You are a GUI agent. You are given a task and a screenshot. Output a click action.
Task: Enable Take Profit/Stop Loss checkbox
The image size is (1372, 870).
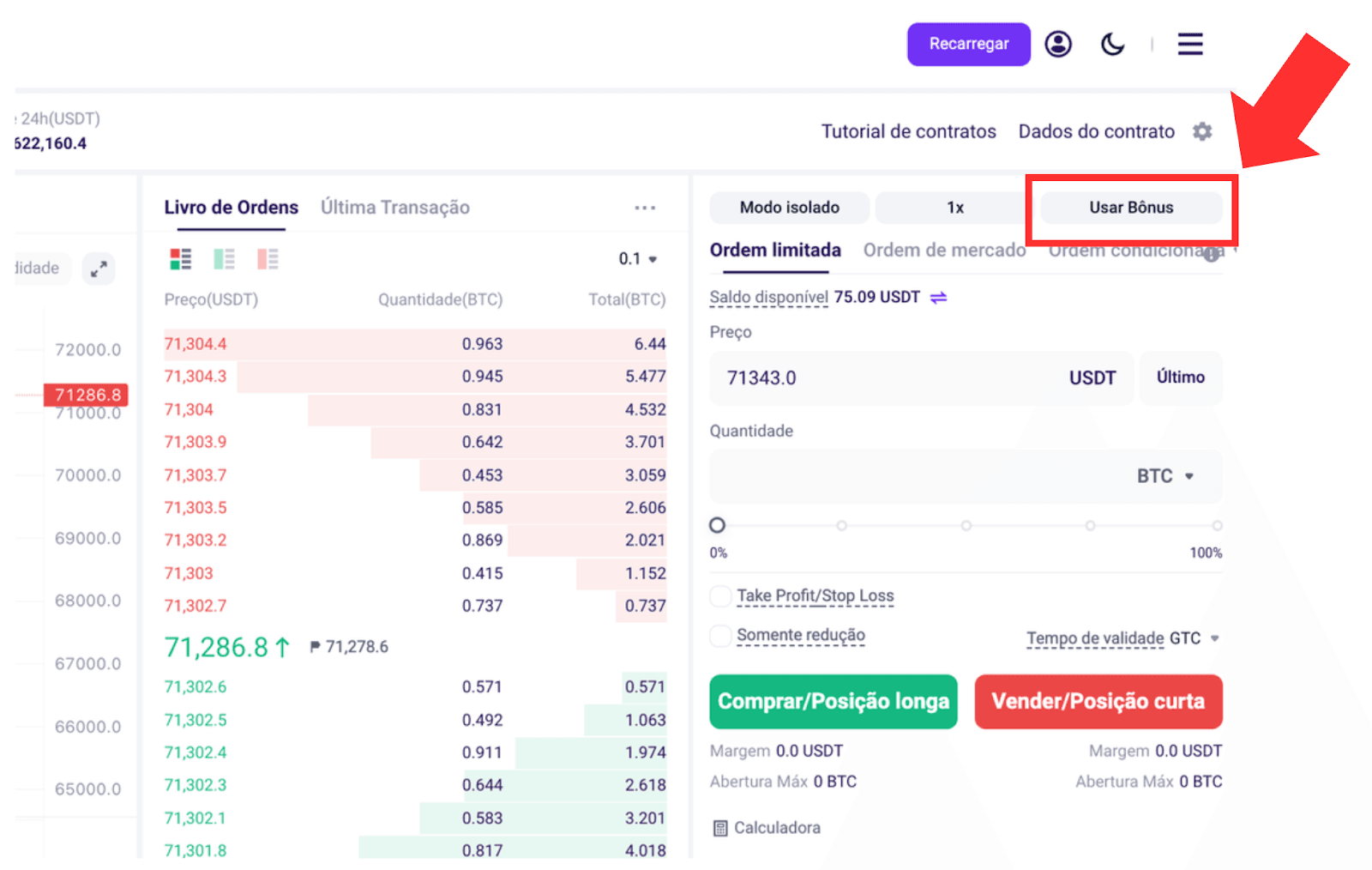[721, 596]
